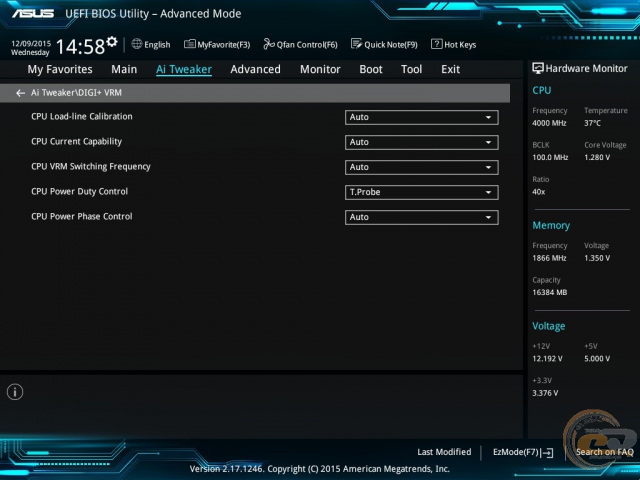Select CPU Power Phase Control label

[82, 216]
